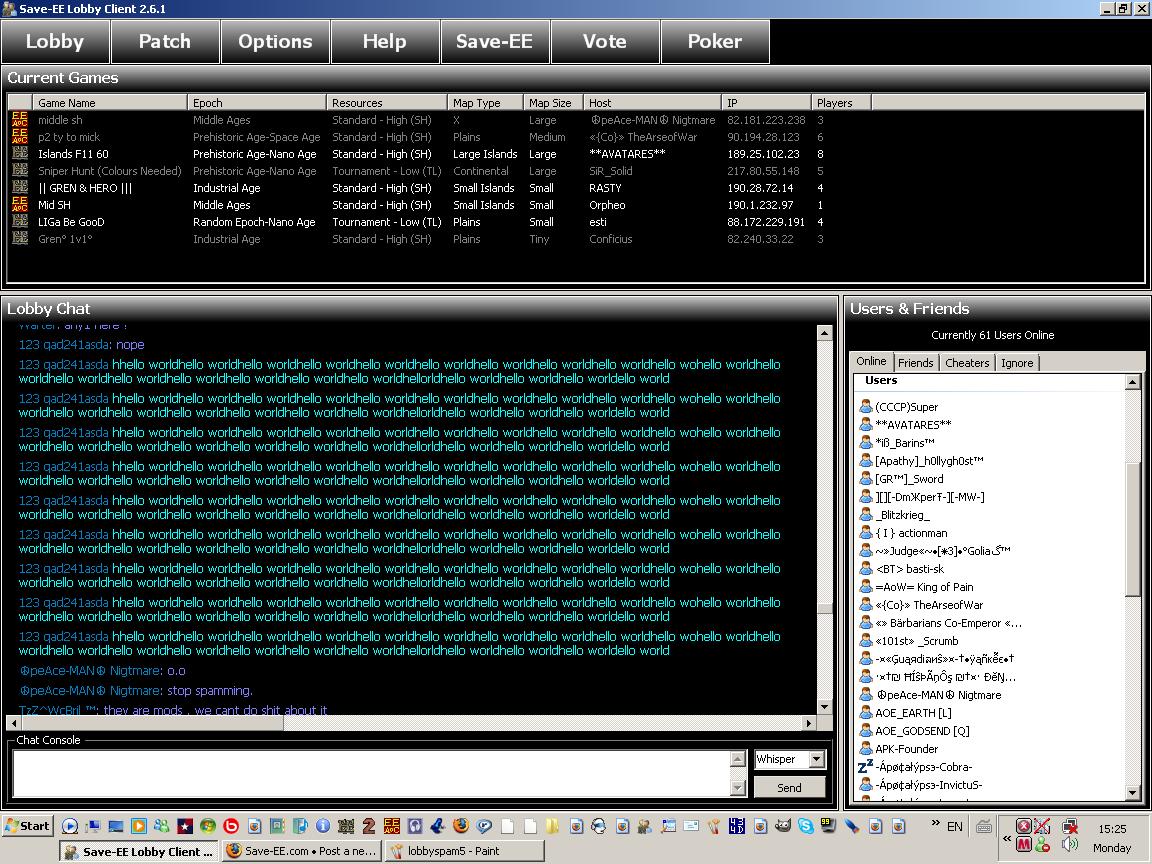Sort games by Players column header
This screenshot has width=1152, height=864.
[840, 102]
